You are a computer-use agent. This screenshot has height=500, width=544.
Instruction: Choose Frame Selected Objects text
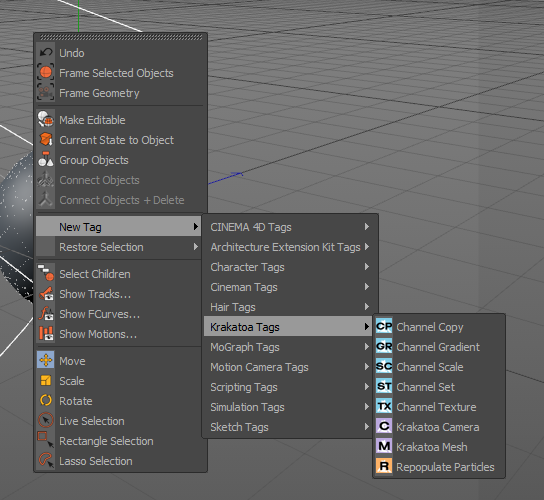[116, 73]
